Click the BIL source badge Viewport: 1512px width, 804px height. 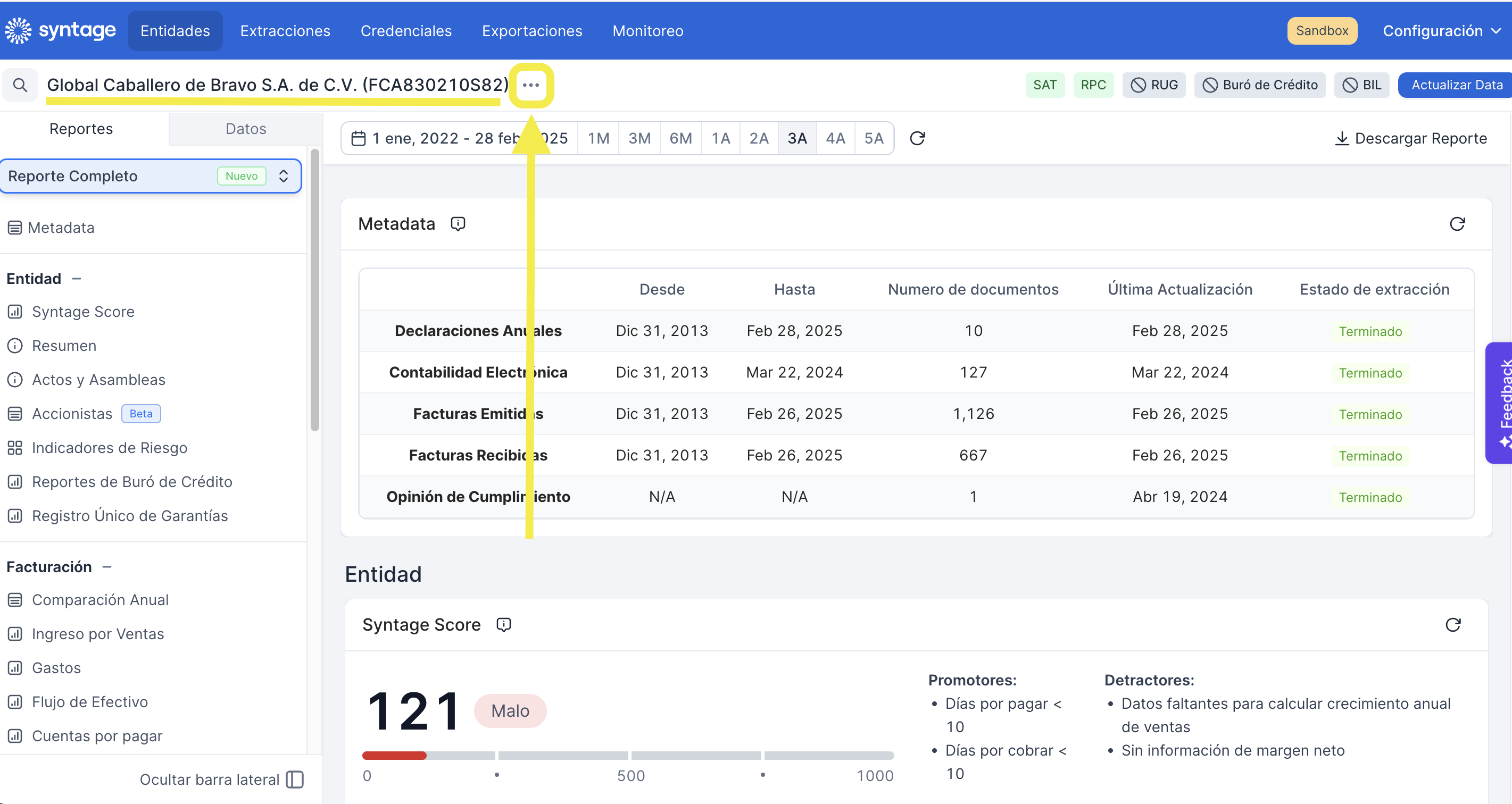[x=1362, y=85]
